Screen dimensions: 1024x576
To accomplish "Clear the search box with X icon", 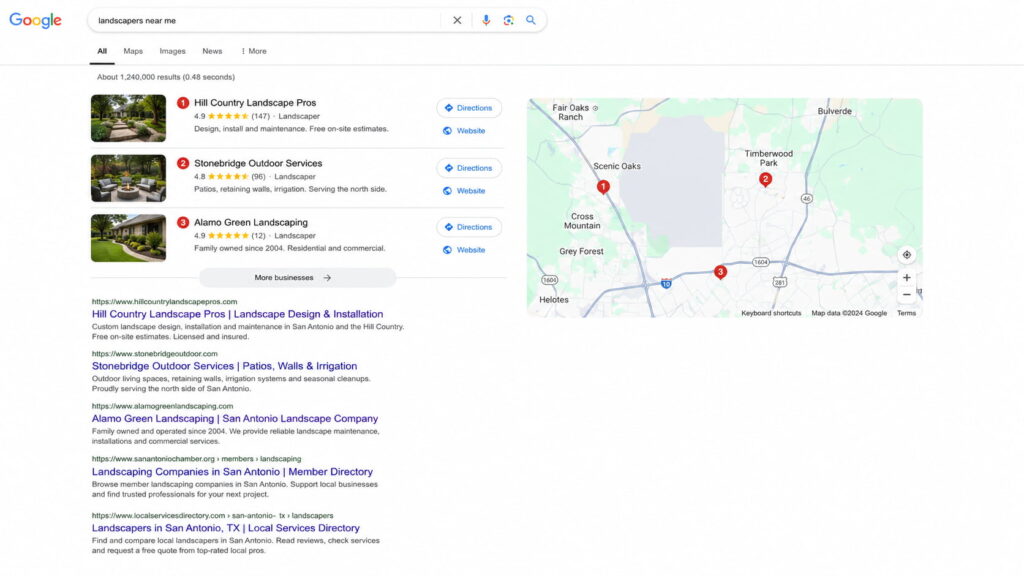I will [457, 20].
